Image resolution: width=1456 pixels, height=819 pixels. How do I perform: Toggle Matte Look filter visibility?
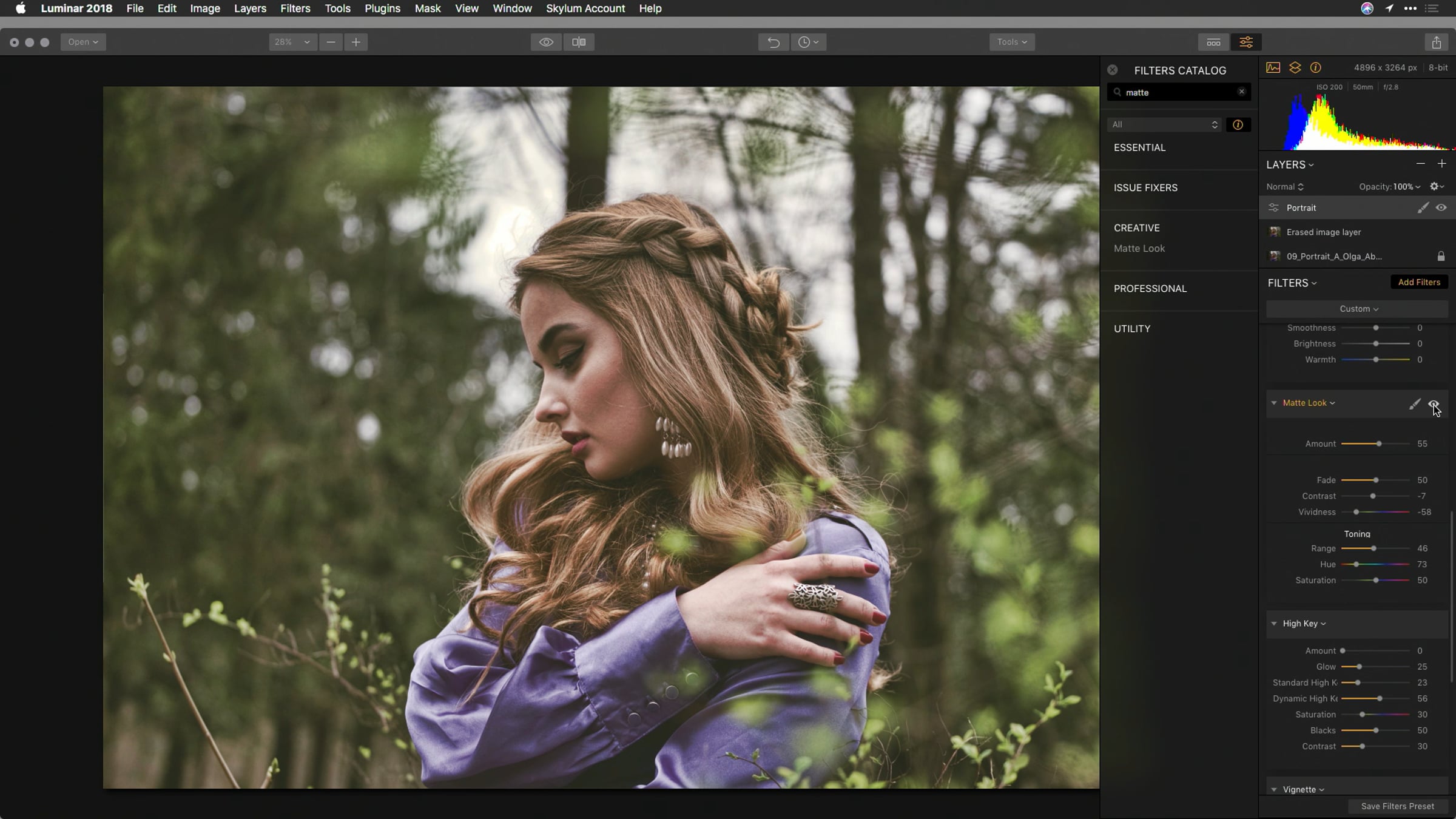1433,404
